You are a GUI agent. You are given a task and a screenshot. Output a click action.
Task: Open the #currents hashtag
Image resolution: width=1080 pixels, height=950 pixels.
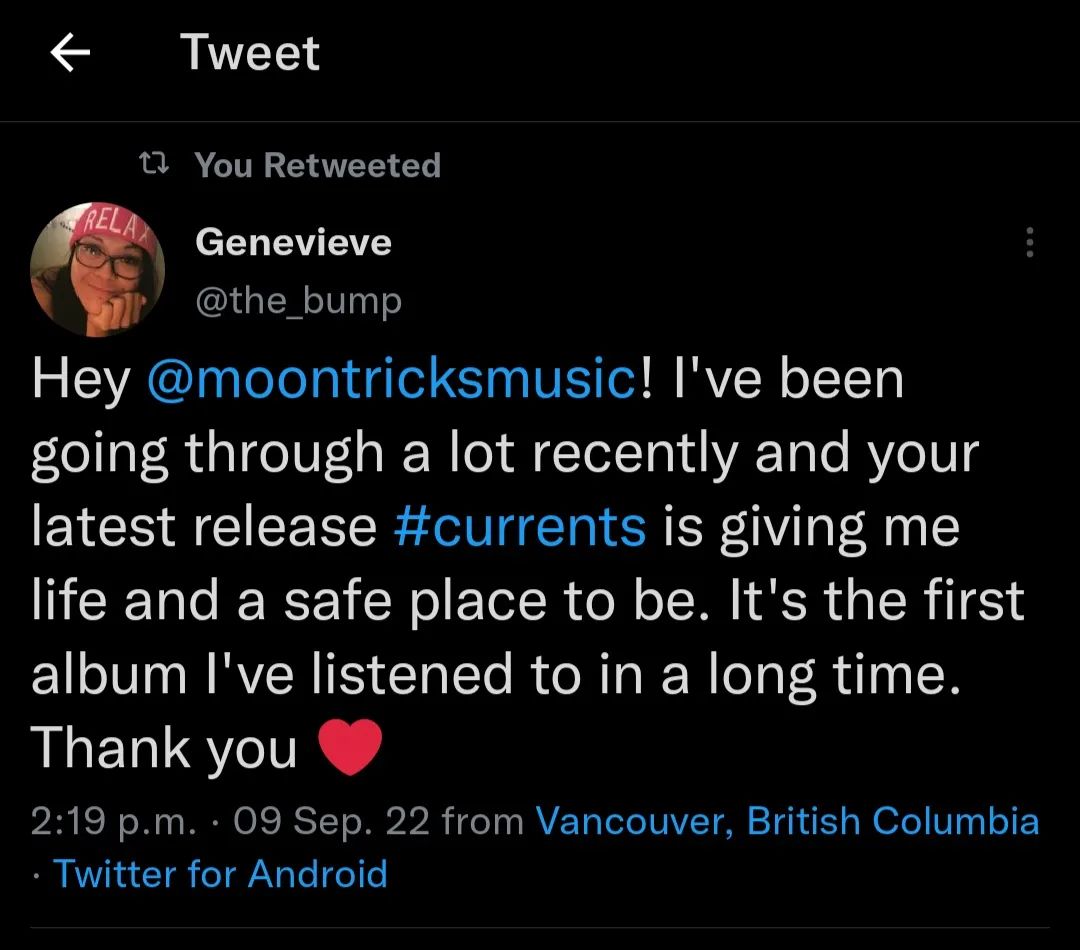coord(520,527)
